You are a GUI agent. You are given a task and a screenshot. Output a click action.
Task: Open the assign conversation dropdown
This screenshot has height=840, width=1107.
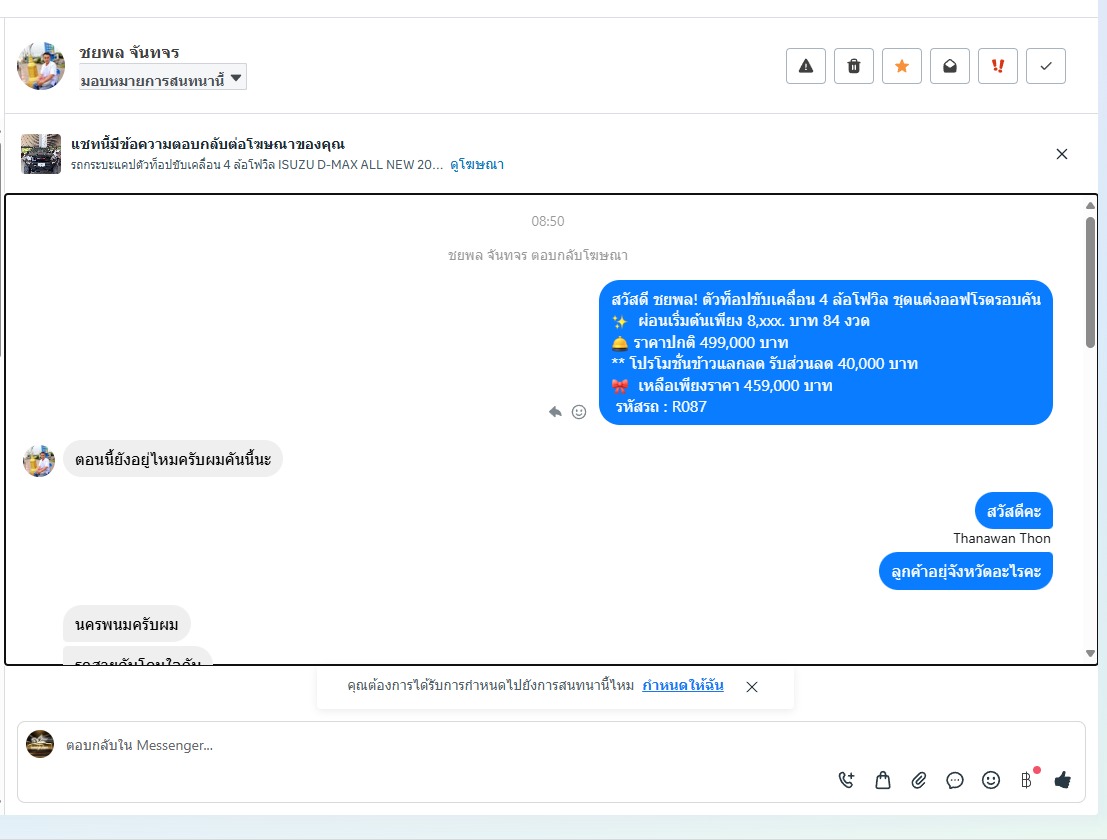click(x=162, y=78)
